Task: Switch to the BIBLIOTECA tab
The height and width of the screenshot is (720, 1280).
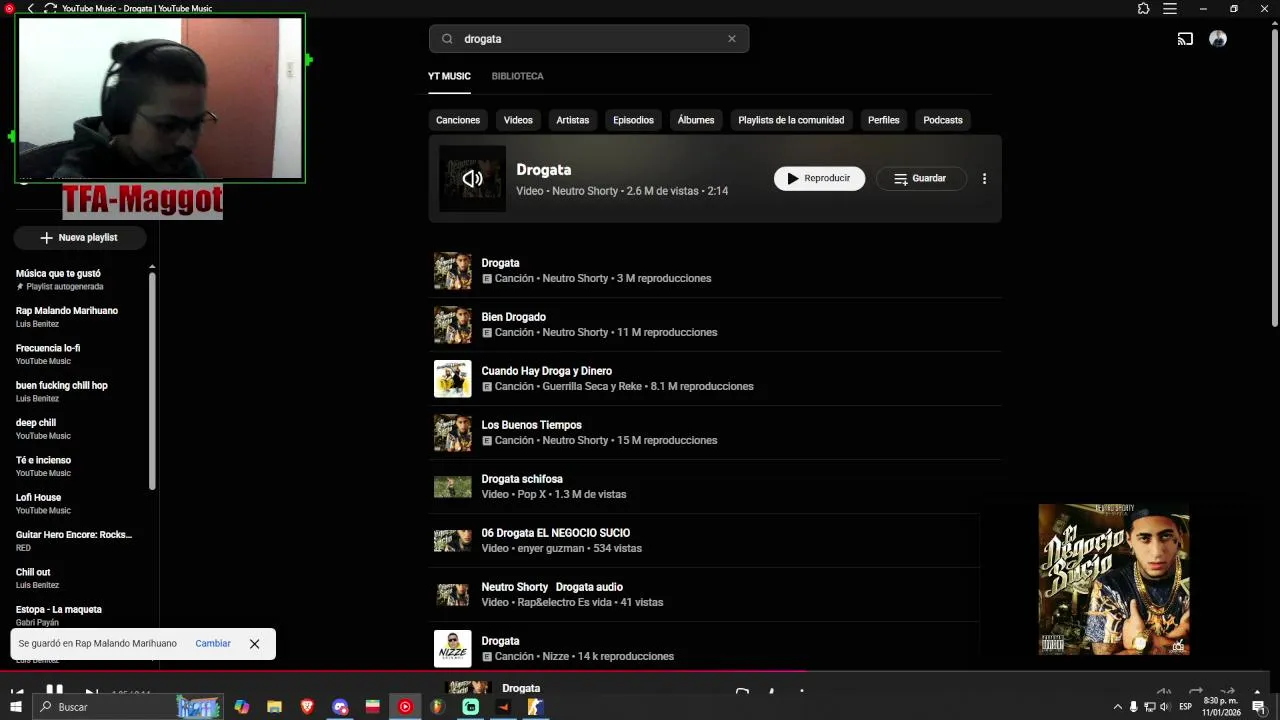Action: click(x=517, y=76)
